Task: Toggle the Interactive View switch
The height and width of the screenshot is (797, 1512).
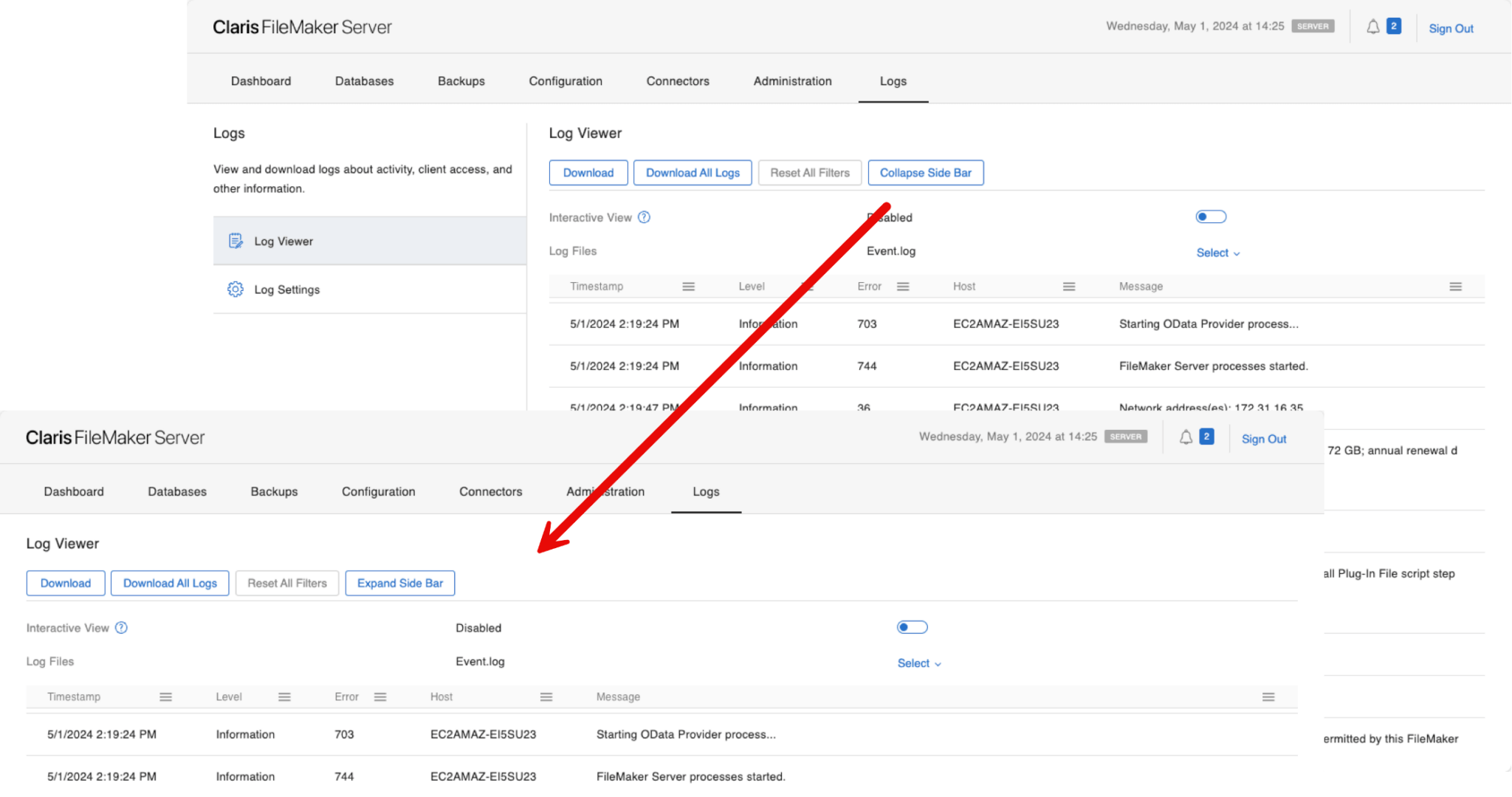Action: click(1210, 216)
